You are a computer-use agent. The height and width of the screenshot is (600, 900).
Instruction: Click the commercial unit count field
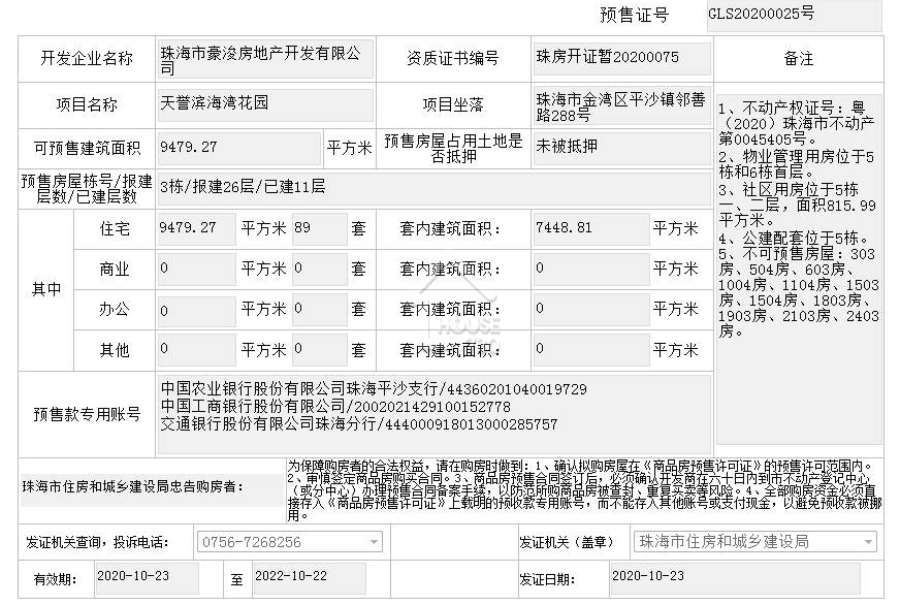click(x=320, y=269)
